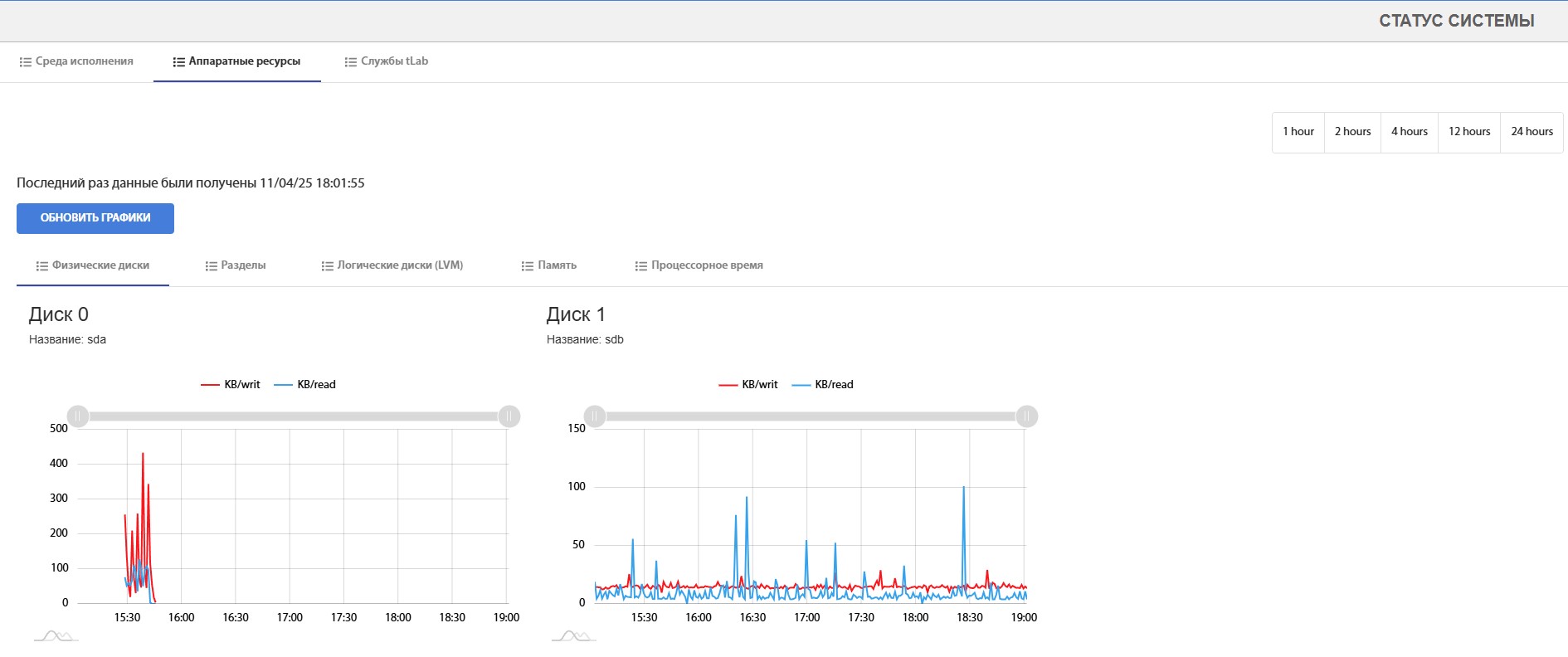Set time range to 24 hours

click(x=1531, y=132)
